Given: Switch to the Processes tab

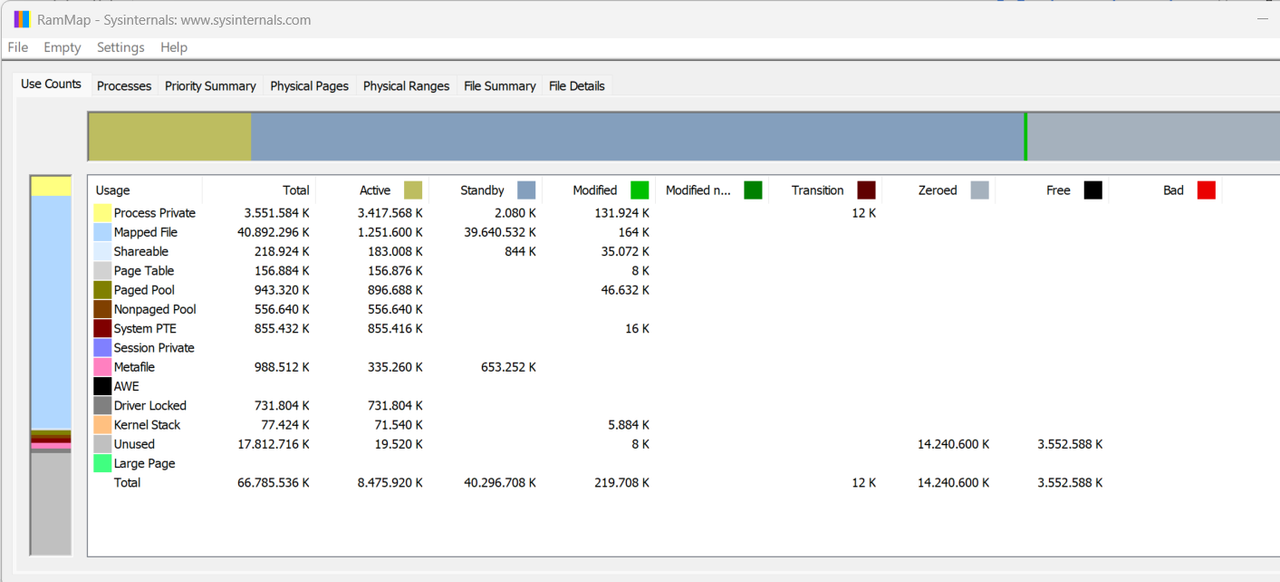Looking at the screenshot, I should (124, 86).
